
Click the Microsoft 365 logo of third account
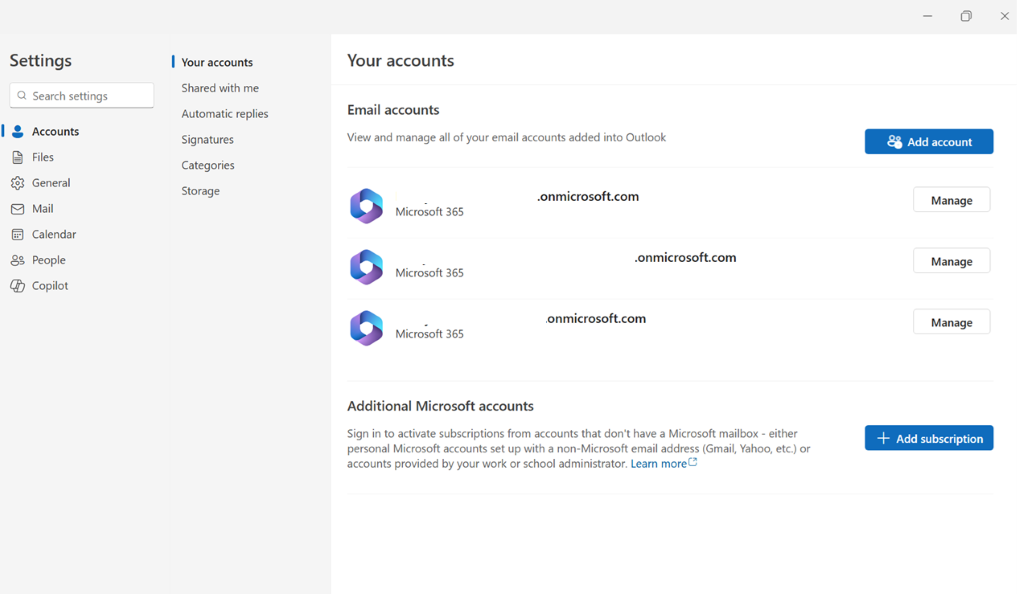366,328
